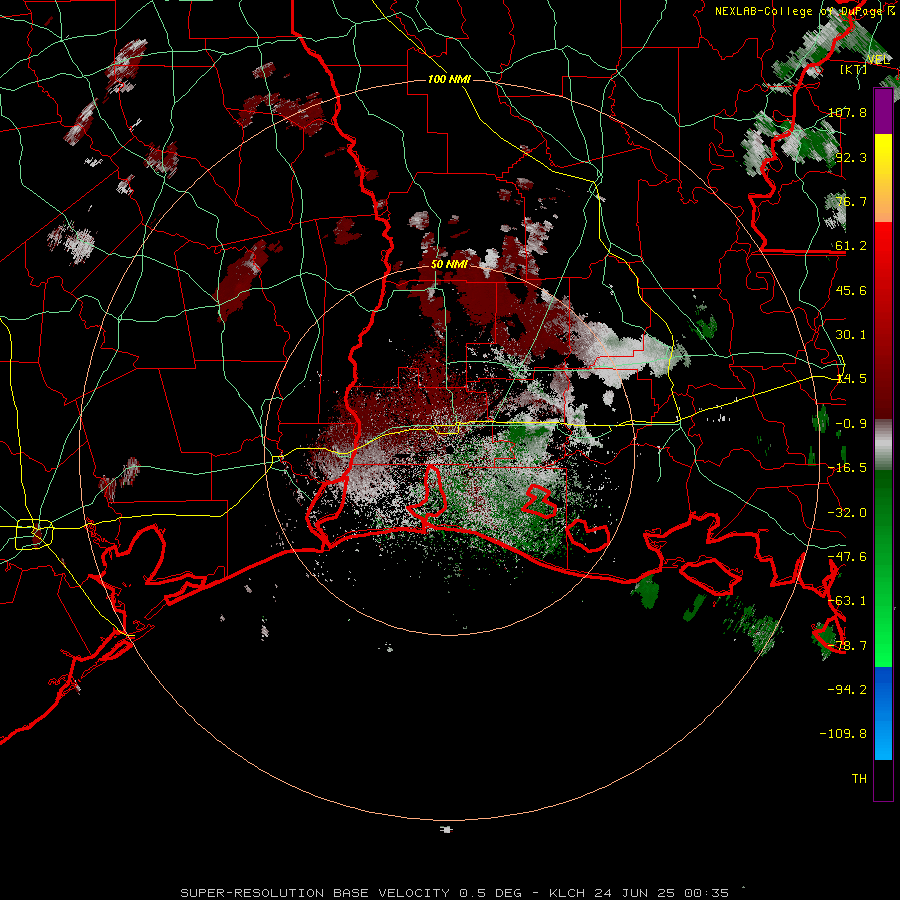Click the 76.7 velocity scale value
The height and width of the screenshot is (900, 900).
pyautogui.click(x=851, y=201)
